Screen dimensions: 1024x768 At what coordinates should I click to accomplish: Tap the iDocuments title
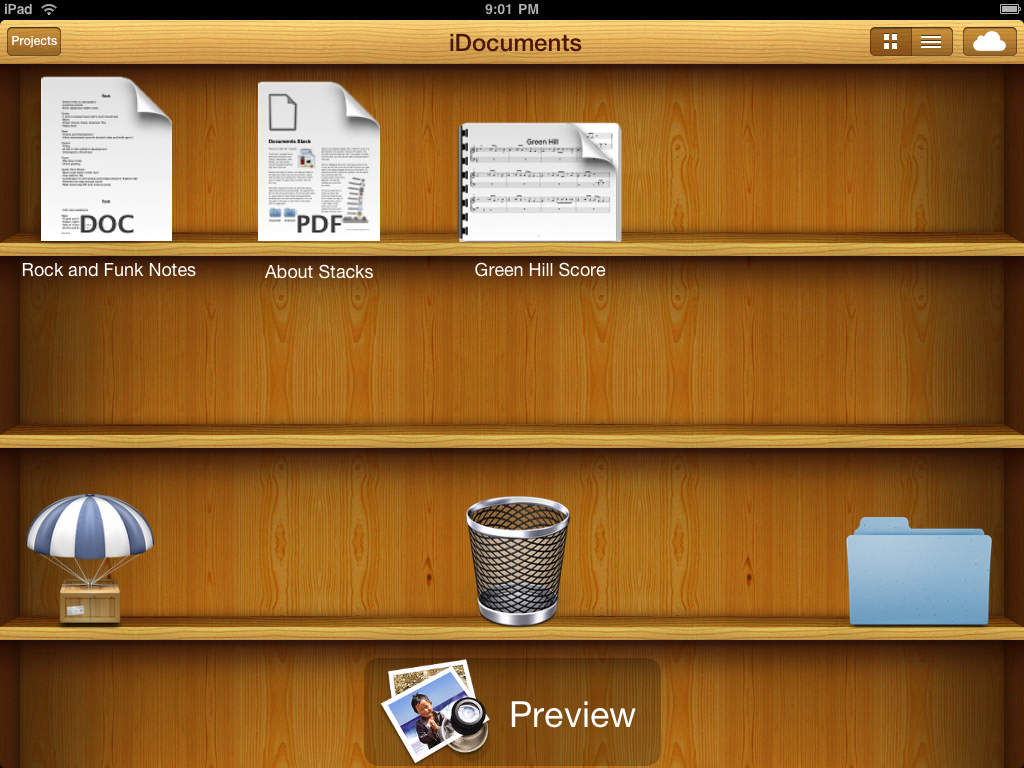515,42
